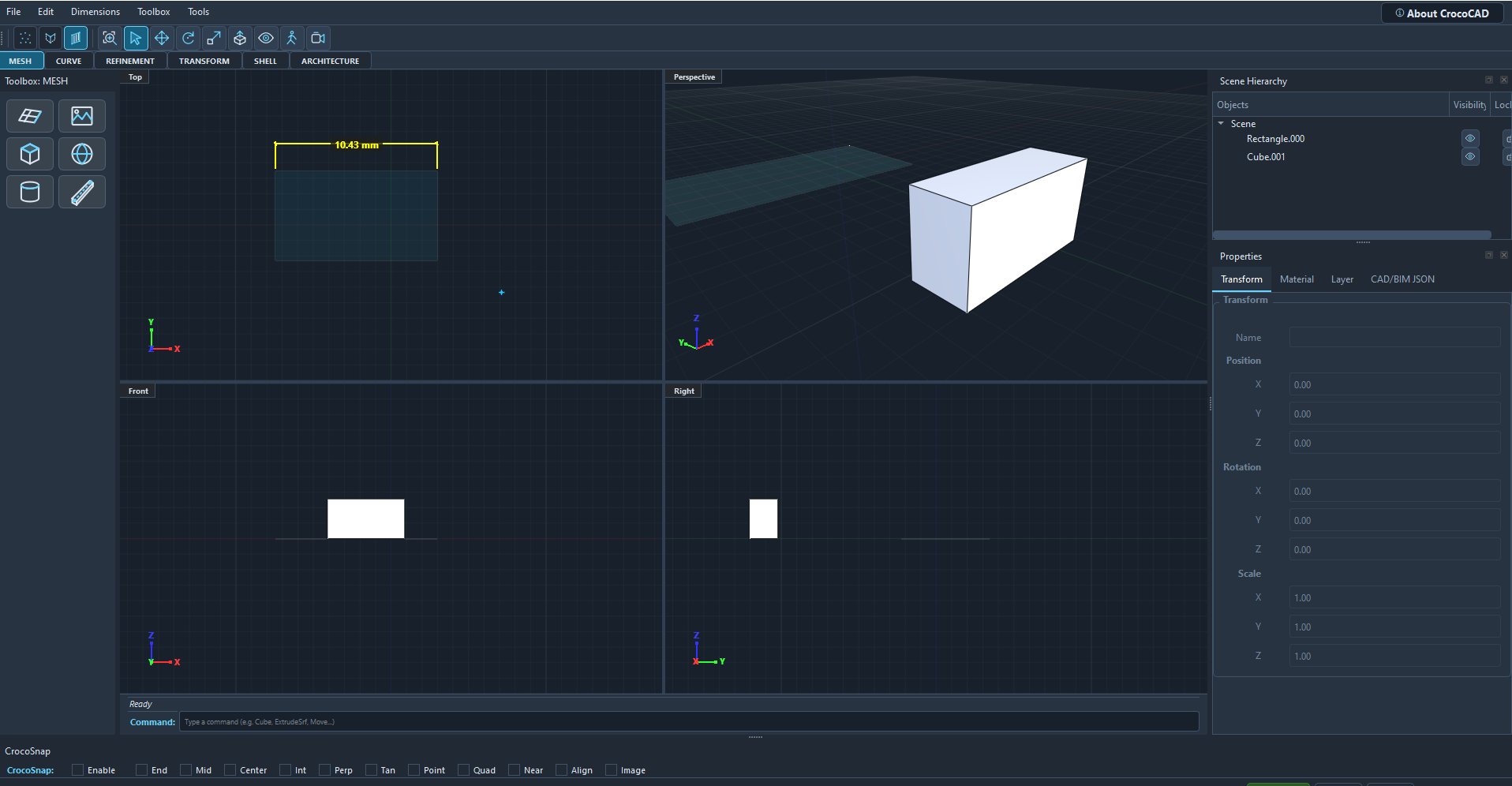The width and height of the screenshot is (1512, 786).
Task: Collapse the Scene tree node
Action: click(x=1221, y=123)
